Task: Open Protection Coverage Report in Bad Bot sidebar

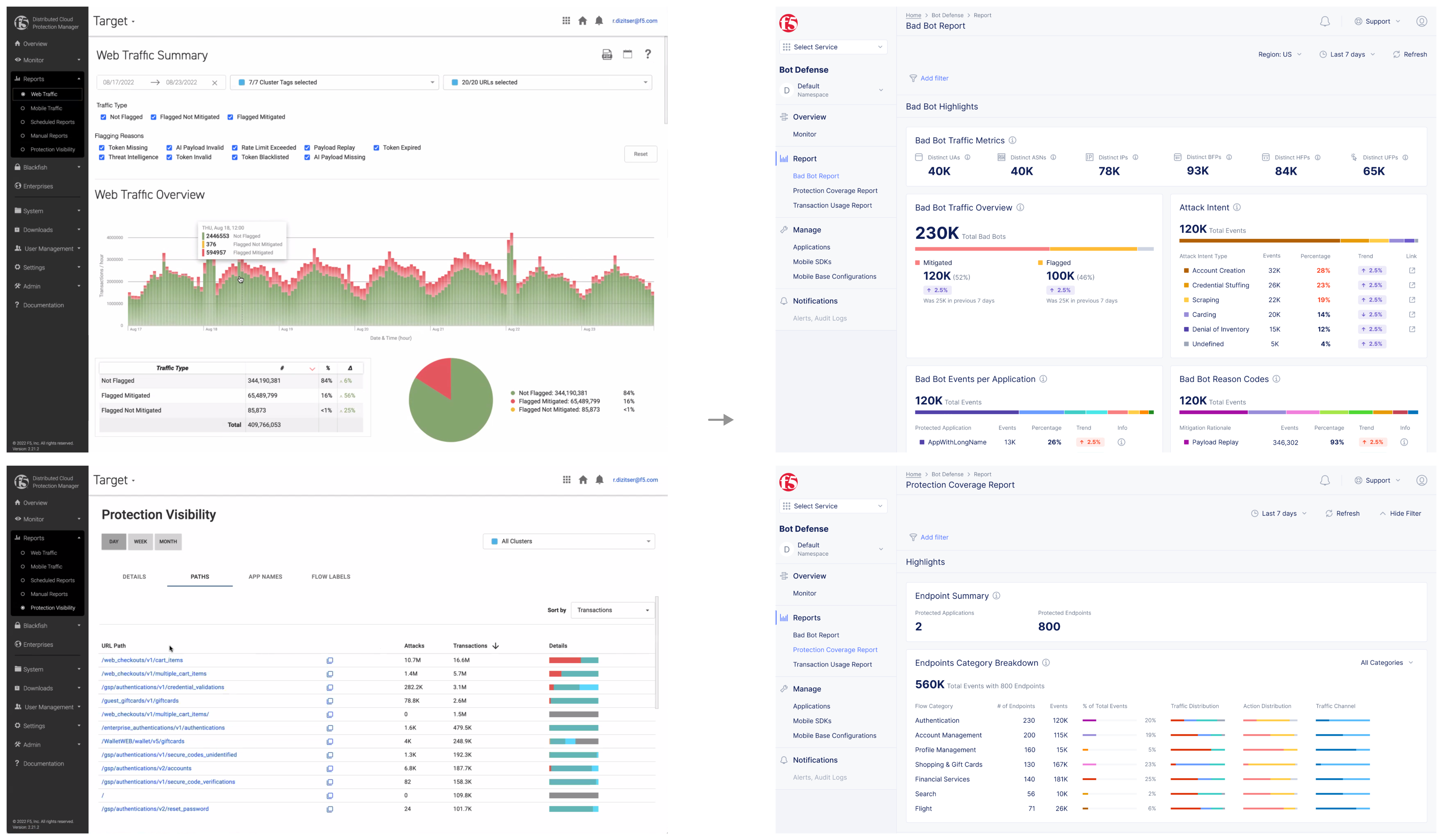Action: click(835, 191)
